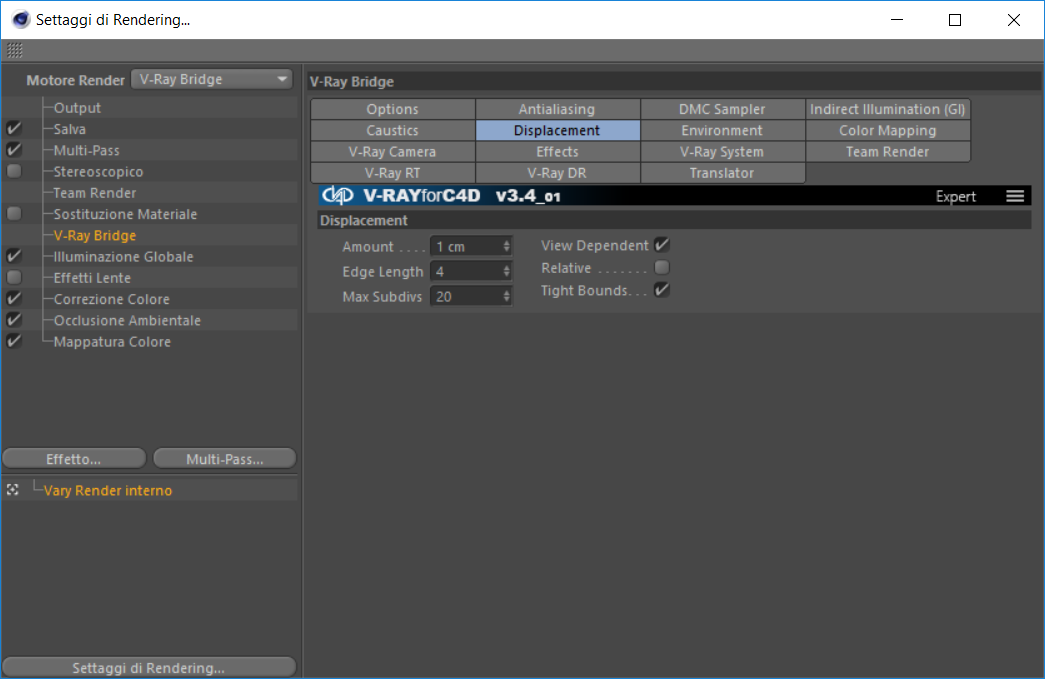The height and width of the screenshot is (679, 1045).
Task: Open the Environment tab
Action: coord(722,131)
